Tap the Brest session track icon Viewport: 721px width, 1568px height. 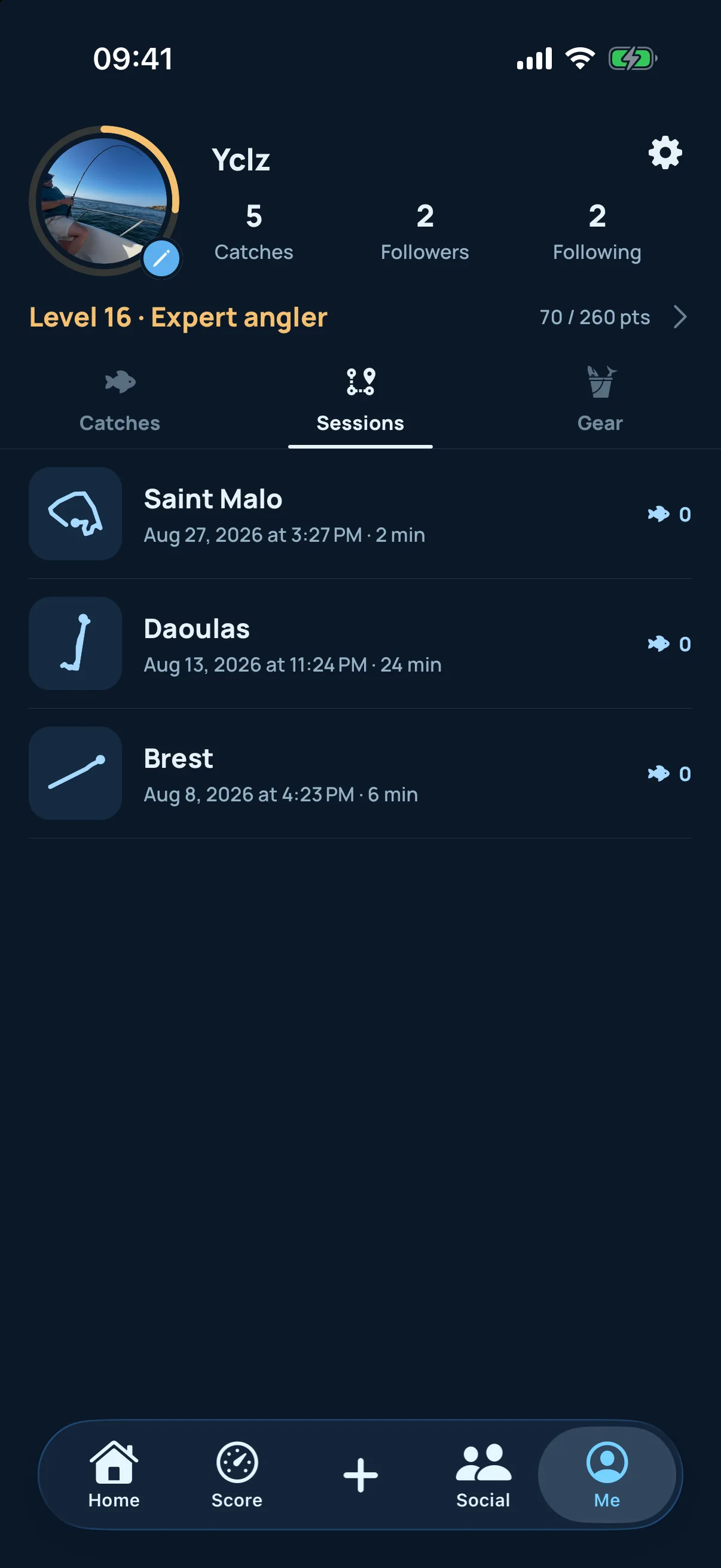[x=75, y=773]
